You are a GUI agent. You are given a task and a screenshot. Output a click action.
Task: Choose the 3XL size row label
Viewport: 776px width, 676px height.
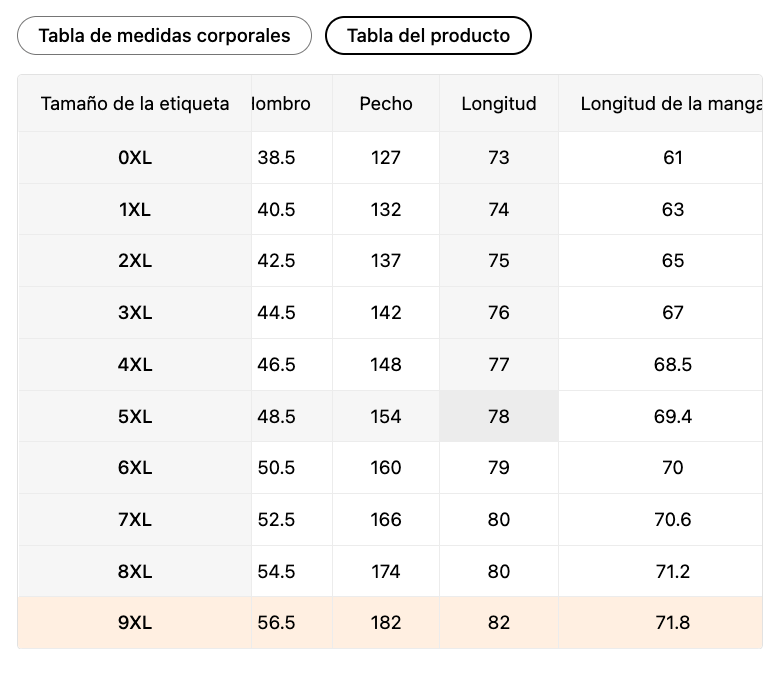tap(135, 313)
